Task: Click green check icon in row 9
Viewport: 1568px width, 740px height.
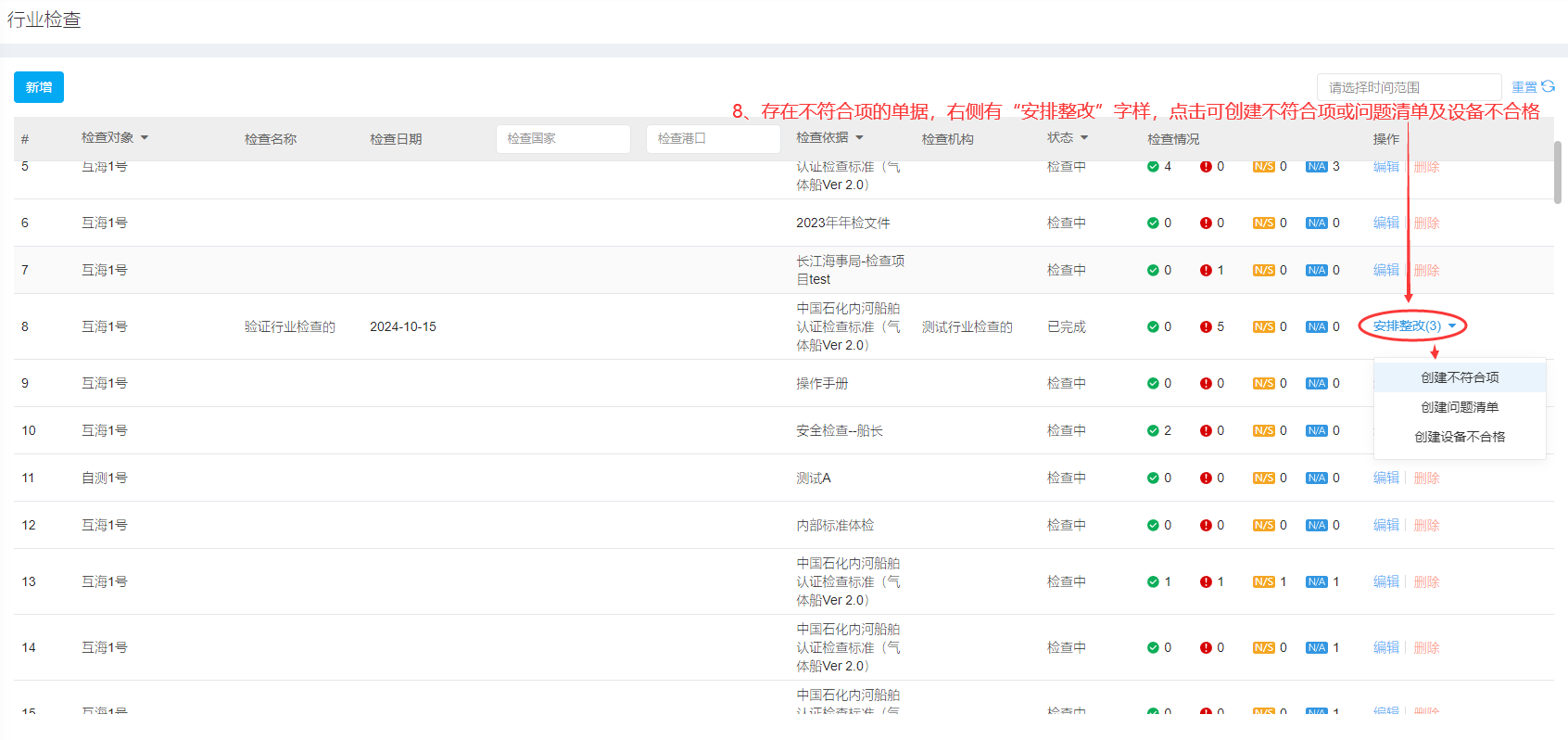Action: pyautogui.click(x=1153, y=383)
